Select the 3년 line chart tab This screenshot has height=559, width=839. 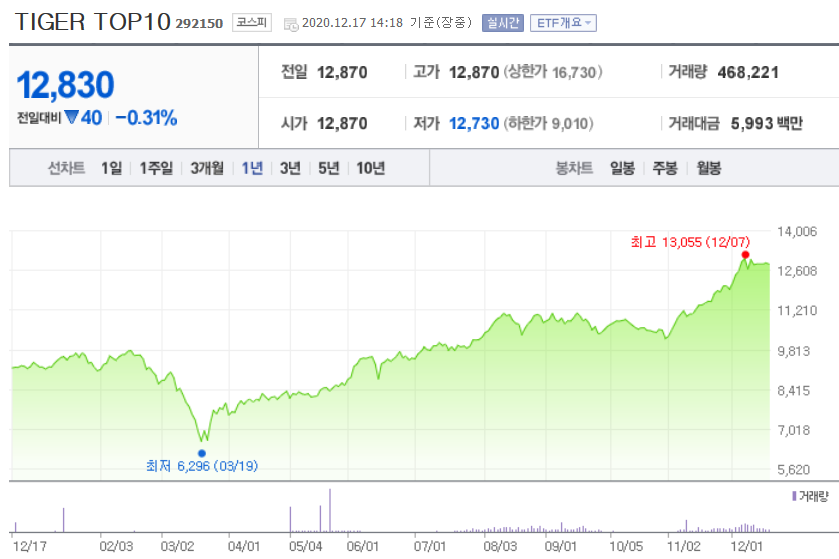pos(290,169)
